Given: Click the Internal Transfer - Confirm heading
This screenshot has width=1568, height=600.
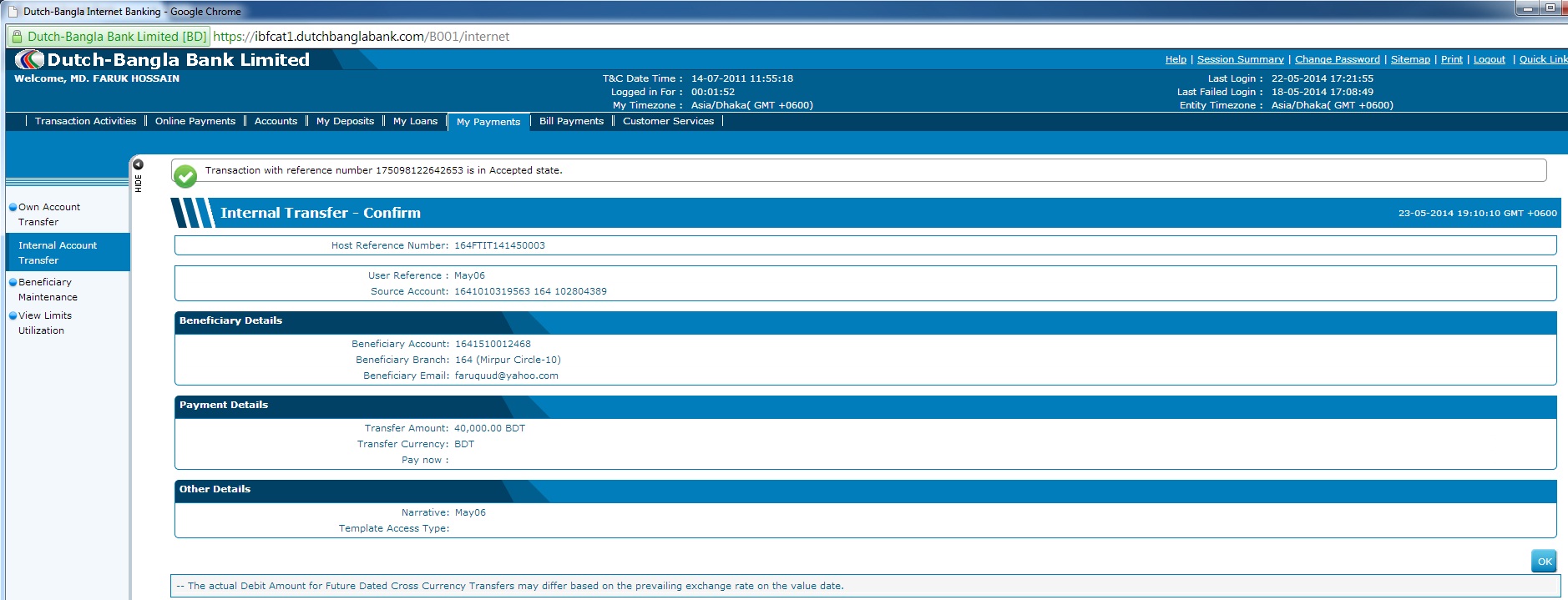Looking at the screenshot, I should (x=321, y=213).
